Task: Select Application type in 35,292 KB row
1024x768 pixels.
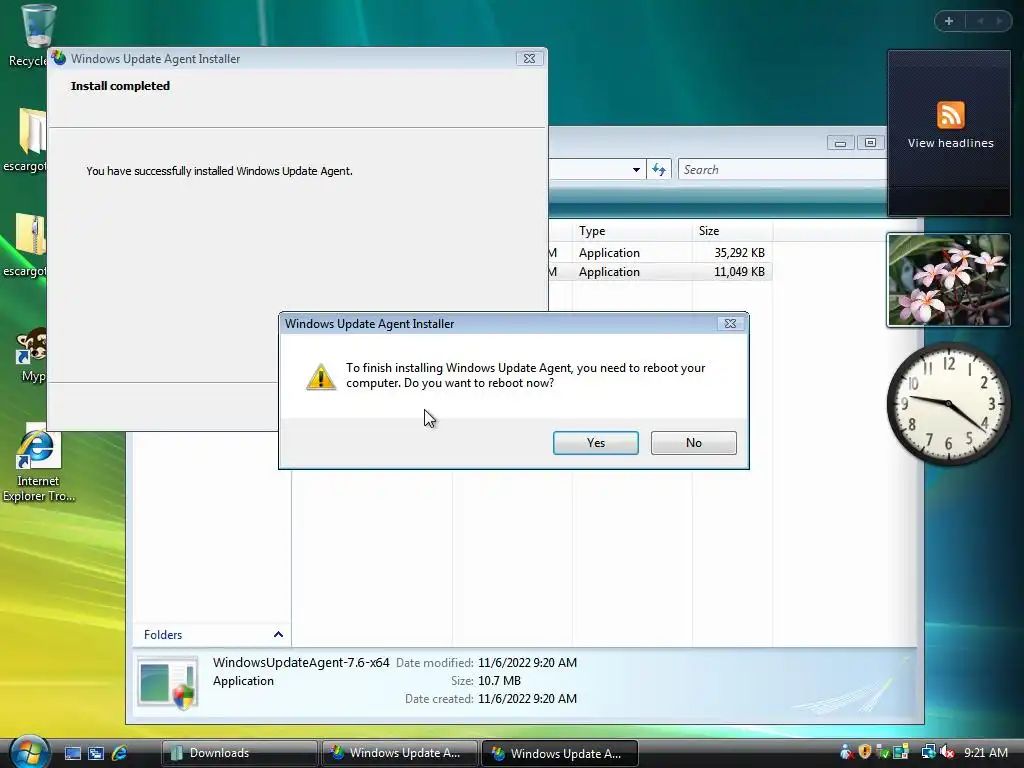Action: (x=609, y=253)
